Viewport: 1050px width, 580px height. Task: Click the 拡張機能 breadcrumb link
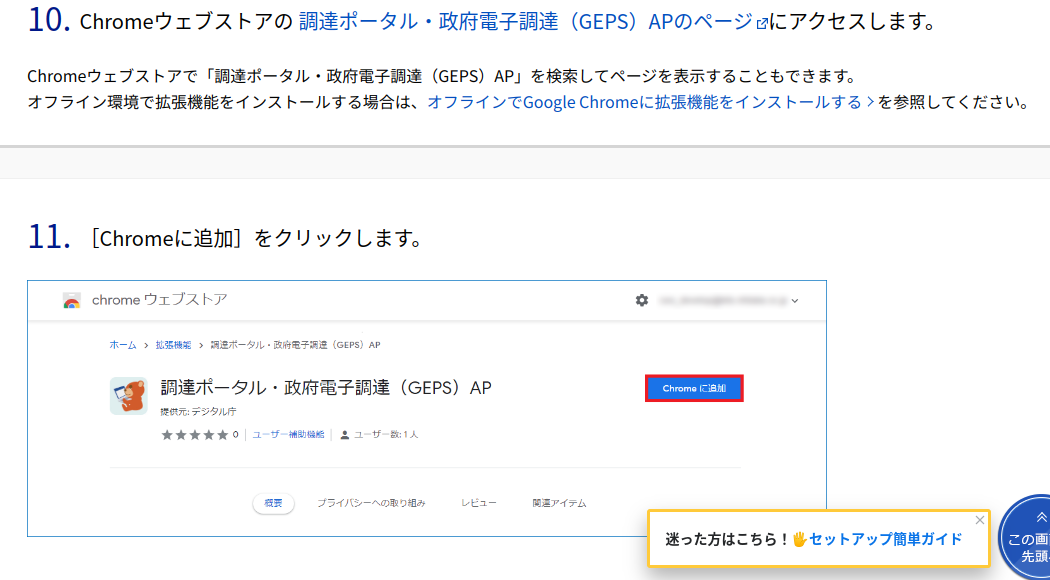(x=173, y=345)
